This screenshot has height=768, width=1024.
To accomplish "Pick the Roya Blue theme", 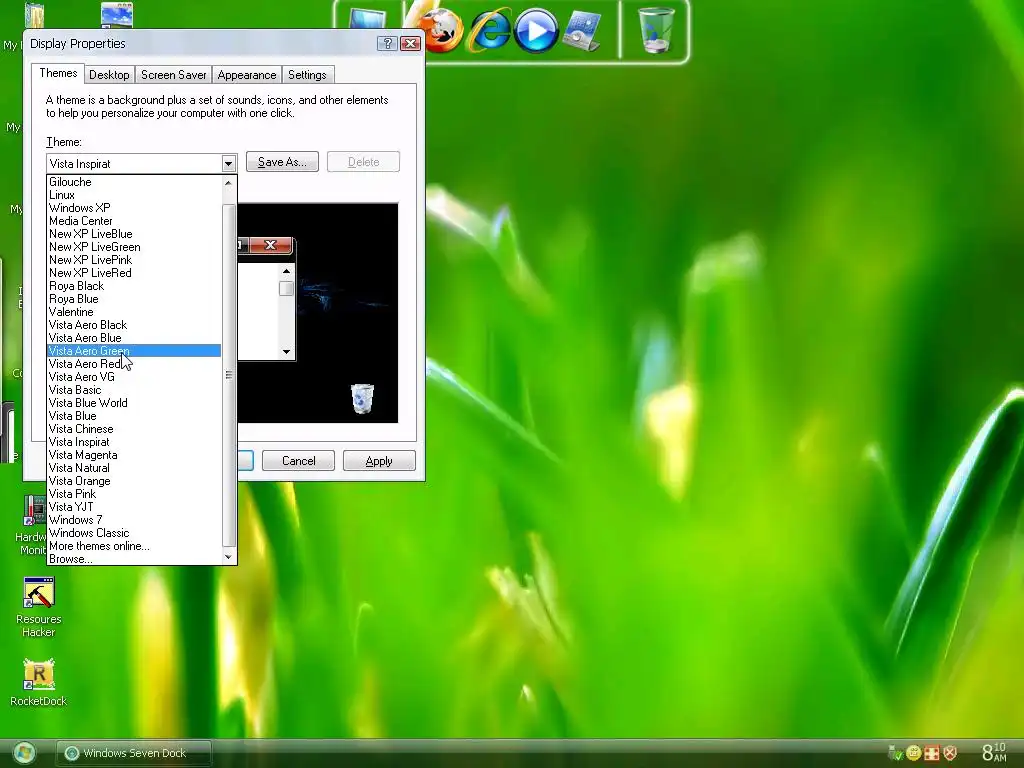I will (x=135, y=299).
